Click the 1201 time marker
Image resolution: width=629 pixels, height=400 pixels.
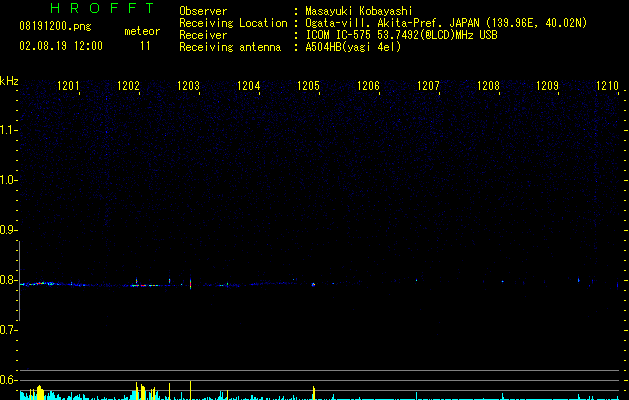[x=68, y=85]
